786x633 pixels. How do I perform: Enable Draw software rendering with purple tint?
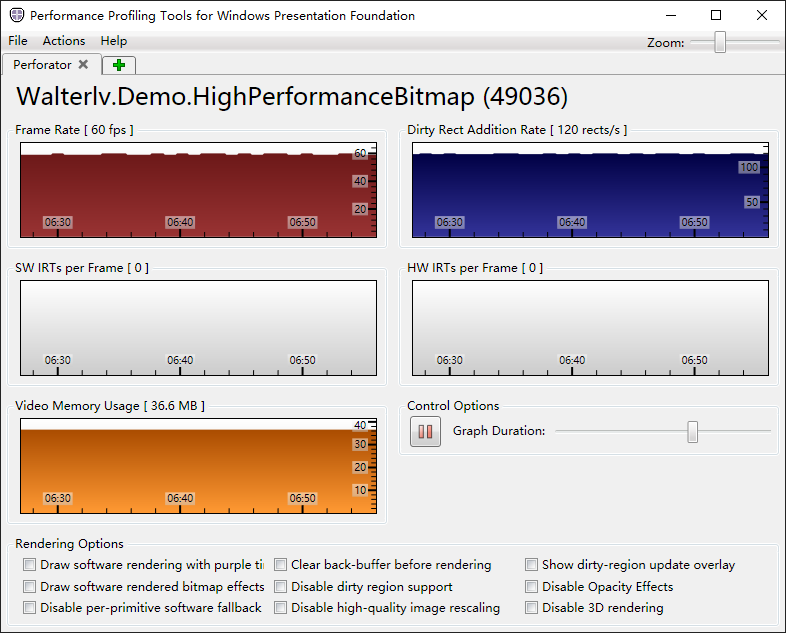[30, 565]
